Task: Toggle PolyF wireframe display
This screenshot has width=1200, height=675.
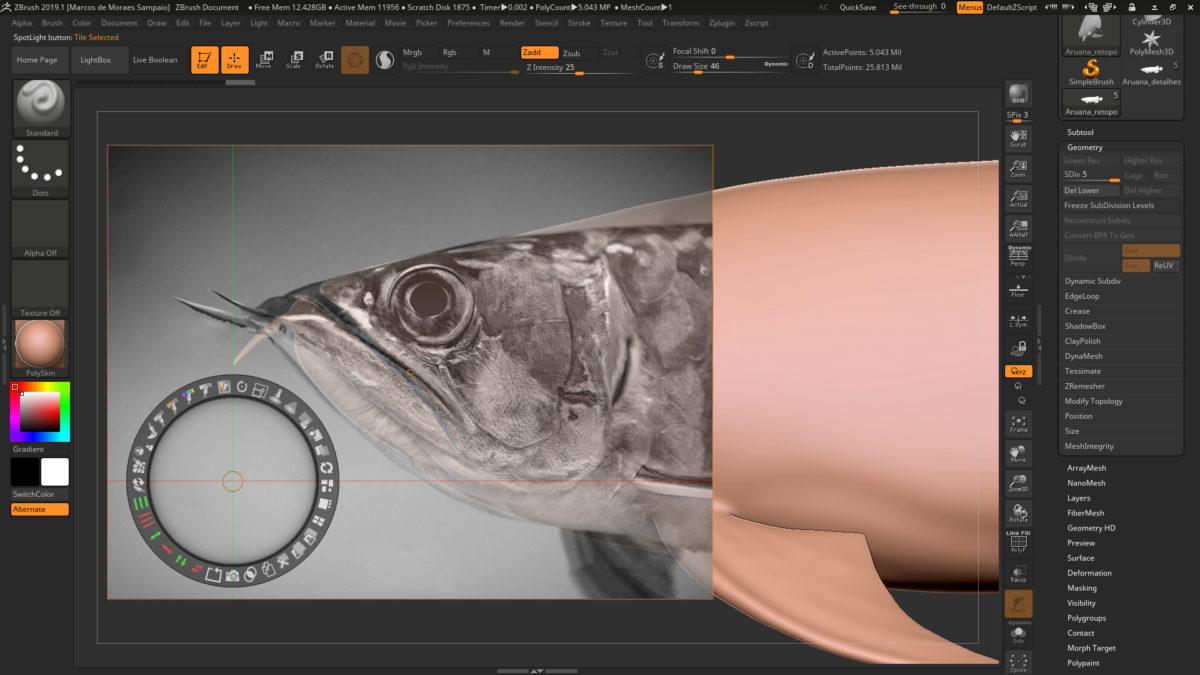Action: 1018,543
